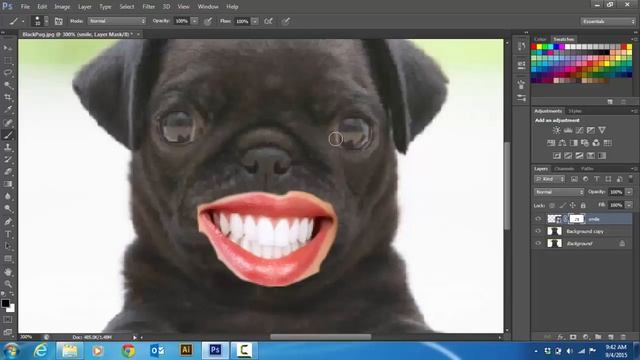Add a Color Balance adjustment

562,143
